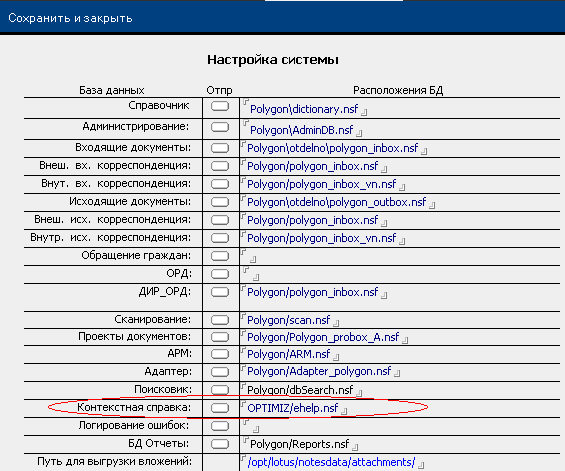Edit the Polygon/Polygon_probox_A.nsf field
The height and width of the screenshot is (471, 565).
pyautogui.click(x=324, y=337)
